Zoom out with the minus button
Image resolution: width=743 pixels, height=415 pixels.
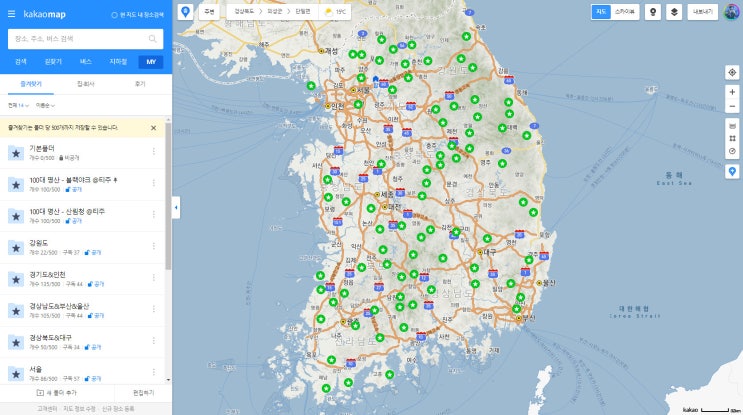click(x=732, y=106)
